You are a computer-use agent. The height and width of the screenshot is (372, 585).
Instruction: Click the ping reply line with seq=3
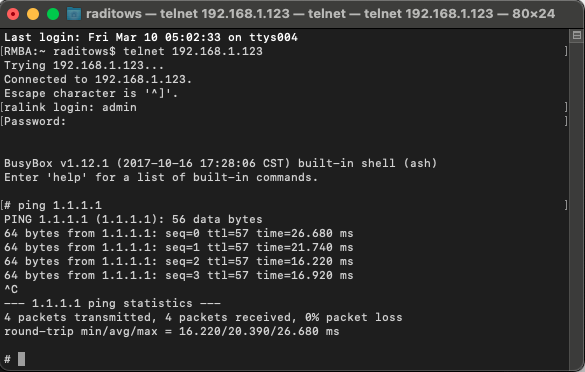click(179, 275)
